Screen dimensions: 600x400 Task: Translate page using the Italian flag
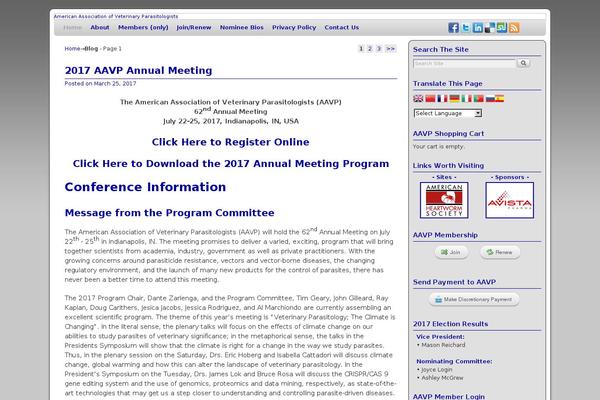(x=466, y=98)
